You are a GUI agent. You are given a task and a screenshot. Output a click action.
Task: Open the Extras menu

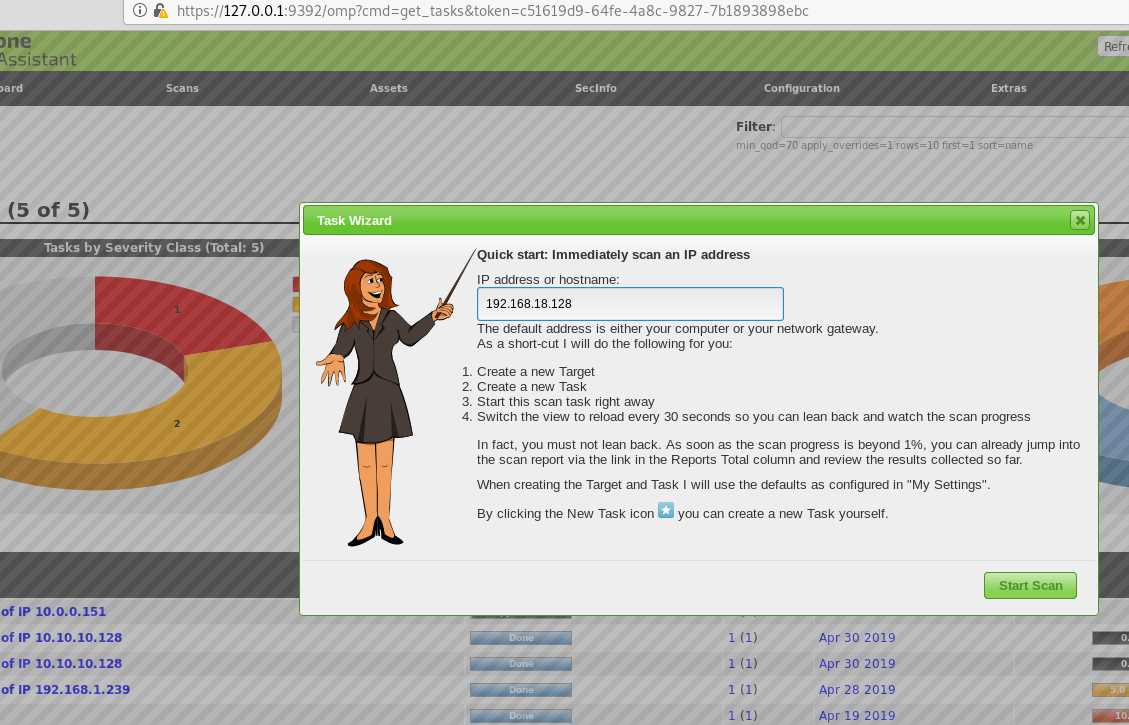click(x=1008, y=88)
